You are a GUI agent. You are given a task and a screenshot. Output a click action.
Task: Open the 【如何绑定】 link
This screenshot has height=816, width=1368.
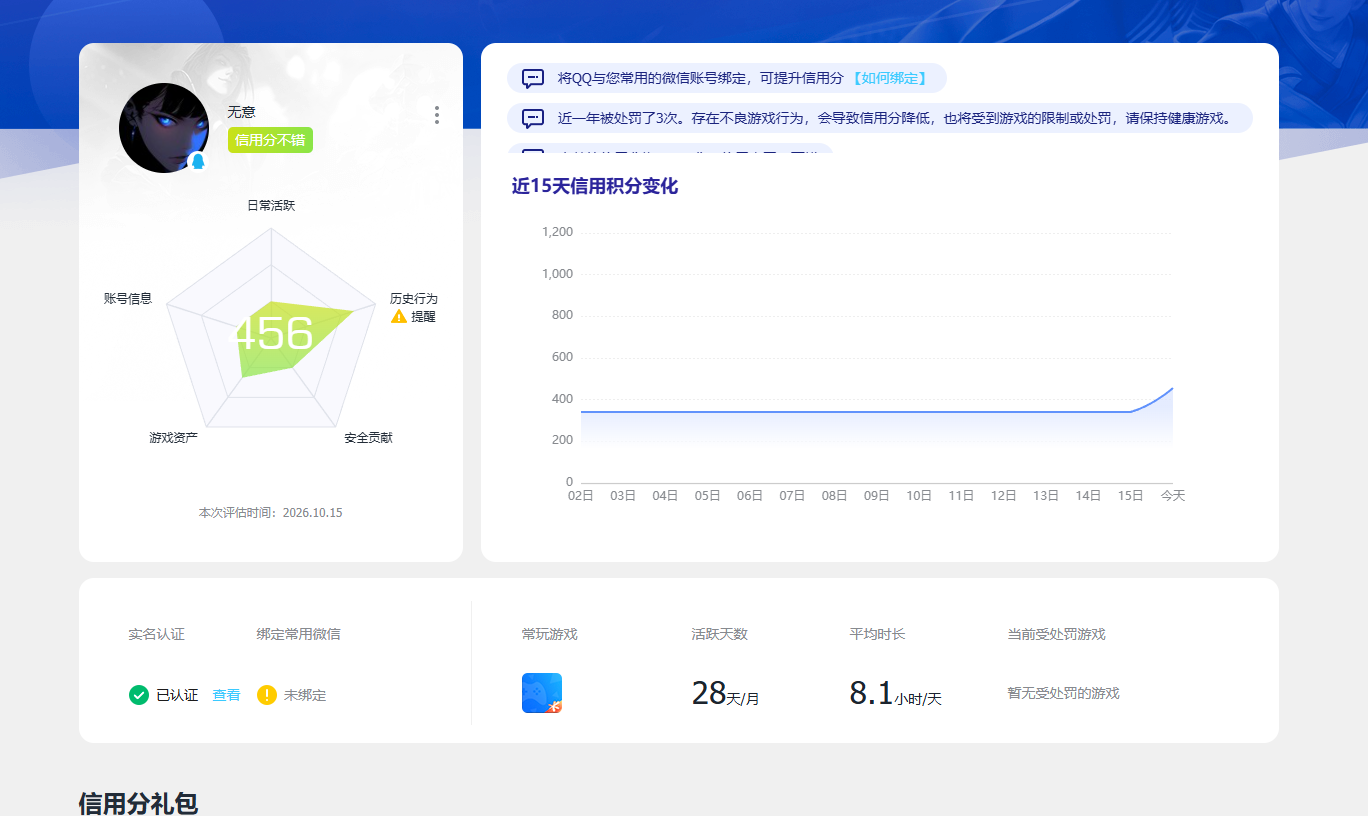click(x=889, y=78)
